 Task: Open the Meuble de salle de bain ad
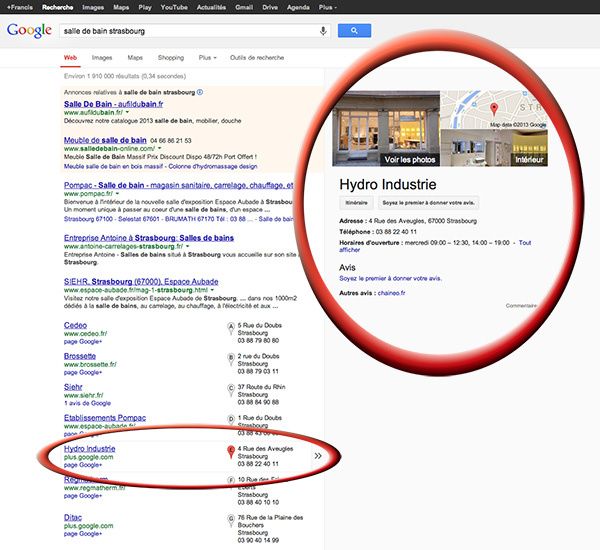point(105,140)
